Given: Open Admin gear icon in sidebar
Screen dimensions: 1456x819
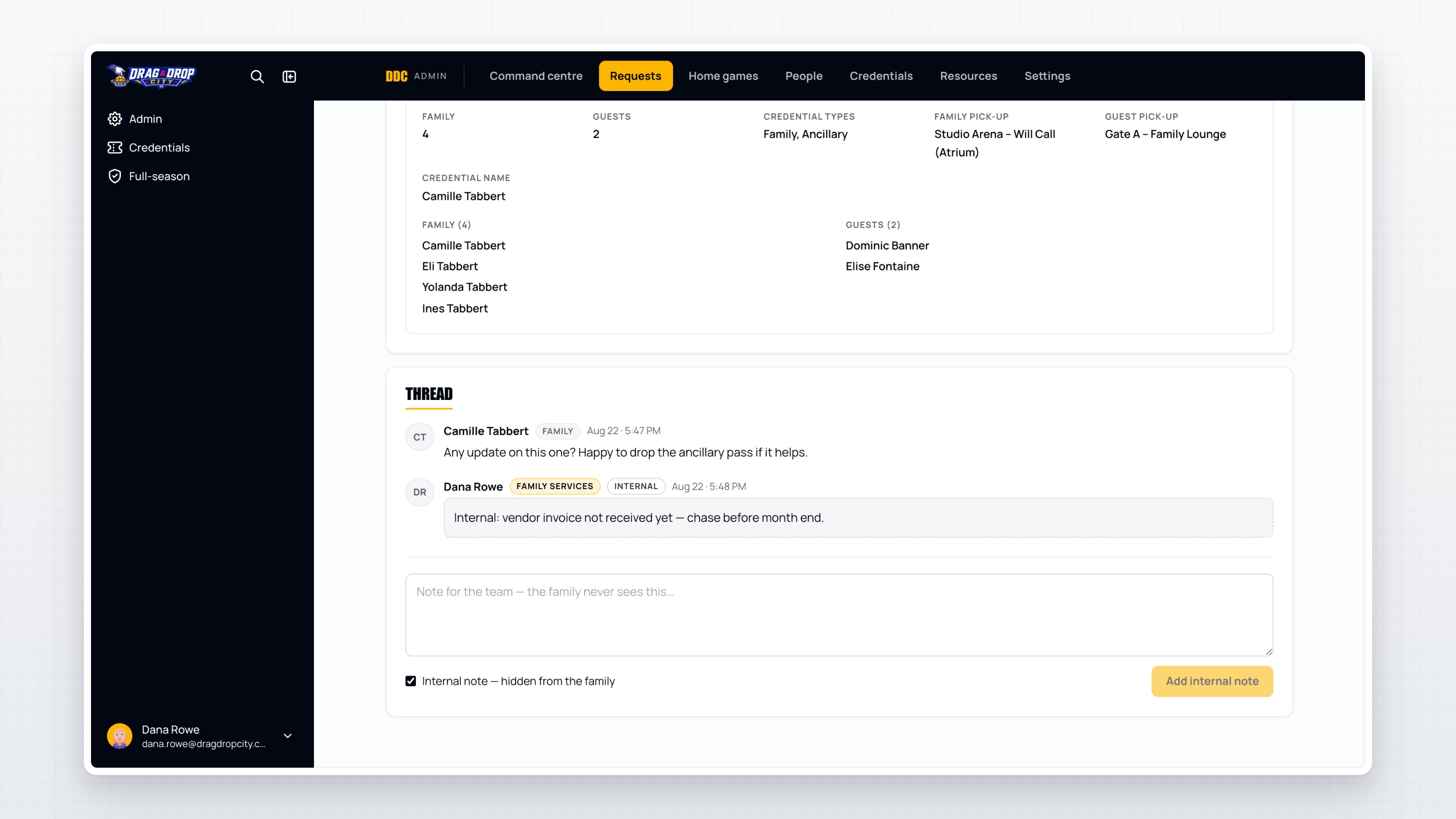Looking at the screenshot, I should tap(115, 119).
